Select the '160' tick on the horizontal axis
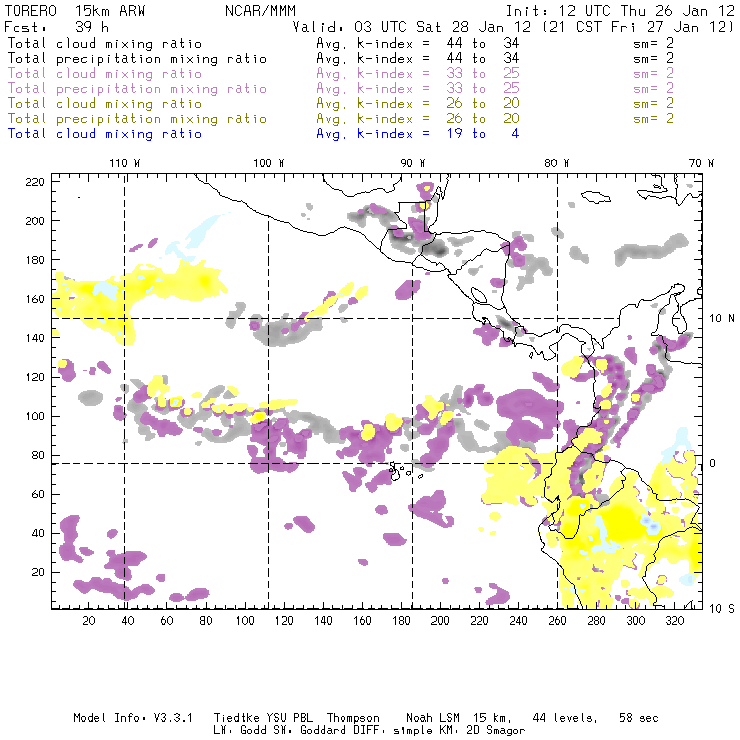Viewport: 740px width, 740px height. pos(362,621)
